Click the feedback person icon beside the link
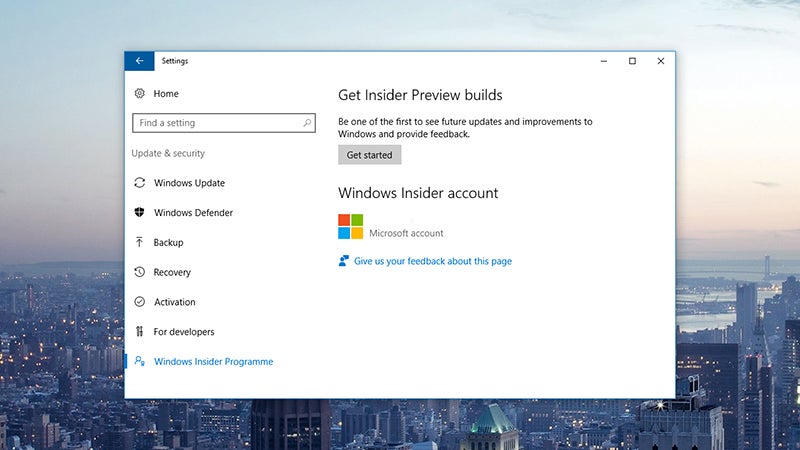Viewport: 800px width, 450px height. coord(343,261)
